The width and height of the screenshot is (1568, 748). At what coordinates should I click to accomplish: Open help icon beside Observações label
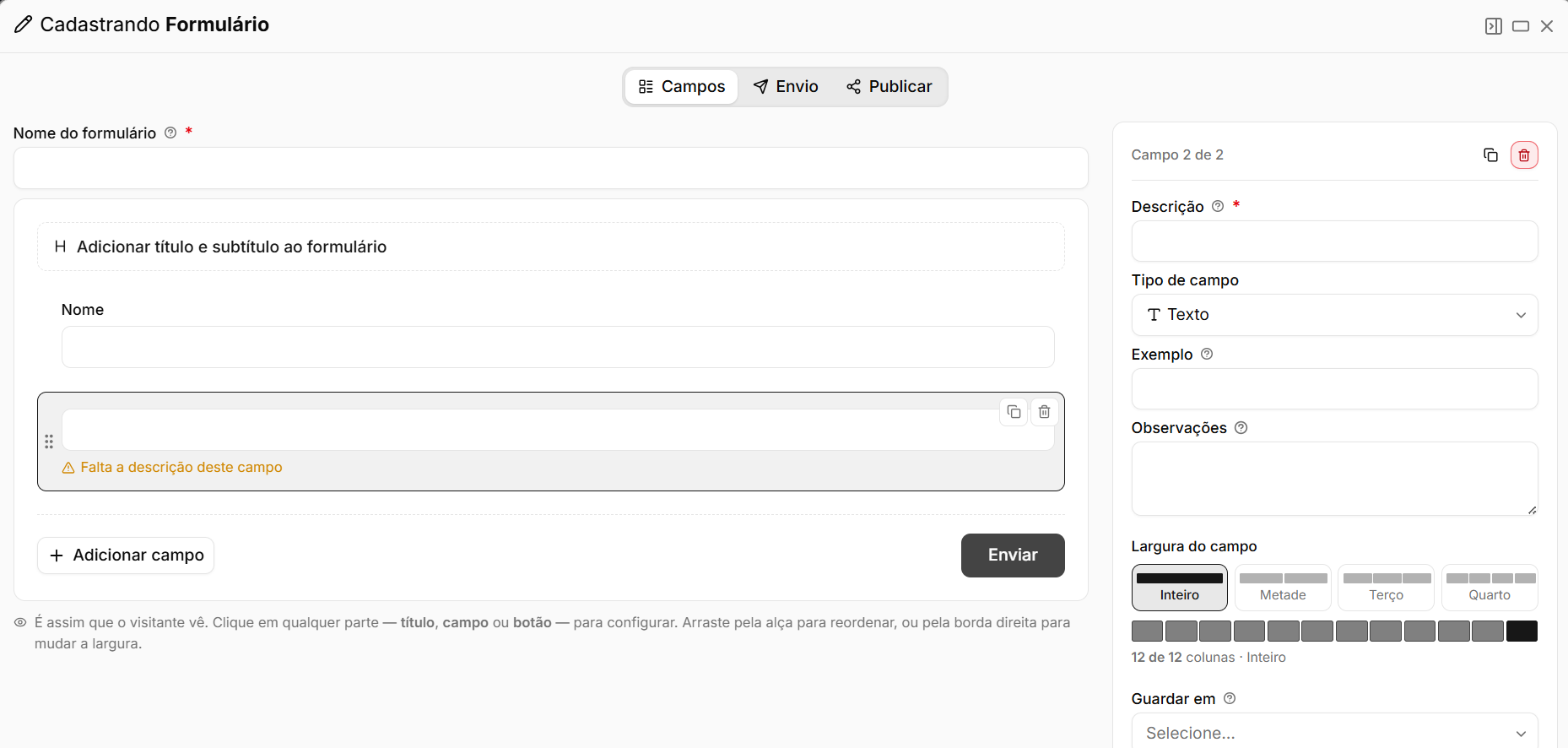[1241, 427]
